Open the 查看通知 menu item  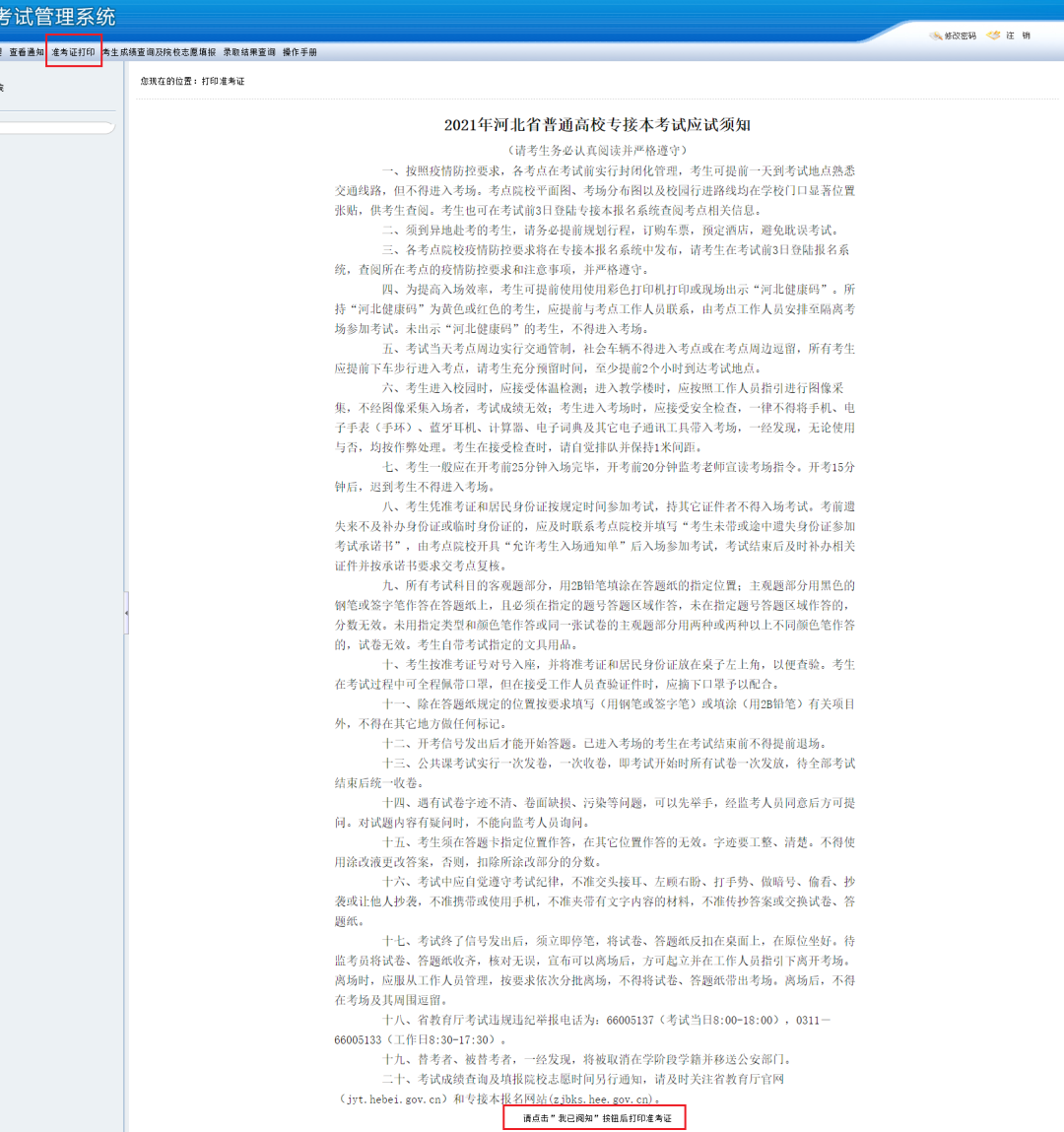pos(27,52)
